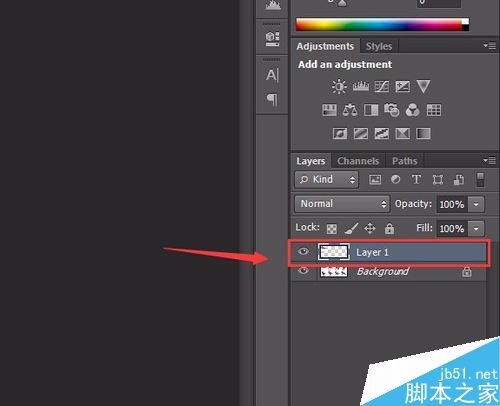Viewport: 500px width, 406px height.
Task: Filter layers by smart objects
Action: click(459, 180)
